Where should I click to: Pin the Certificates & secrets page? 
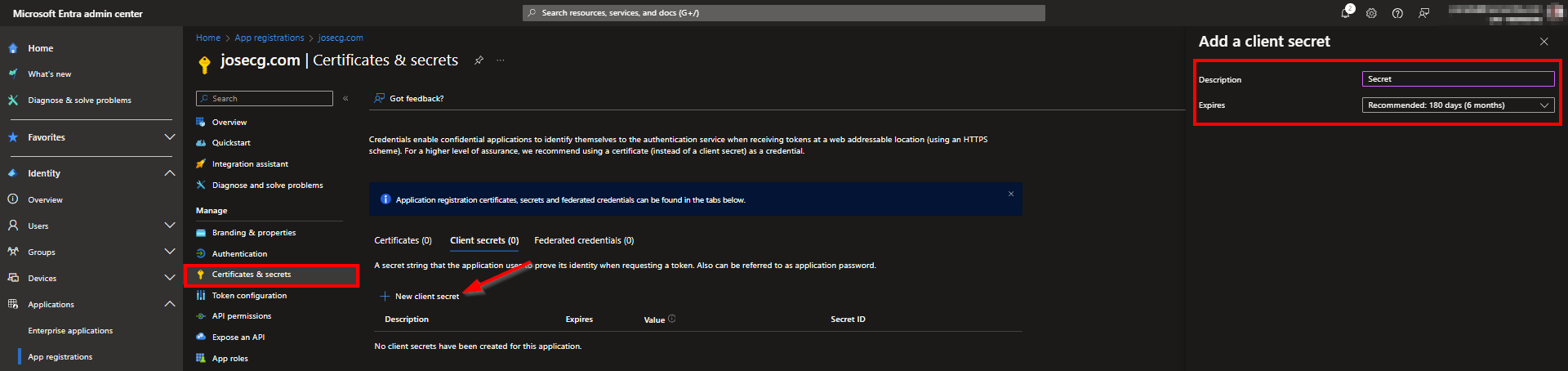tap(479, 60)
